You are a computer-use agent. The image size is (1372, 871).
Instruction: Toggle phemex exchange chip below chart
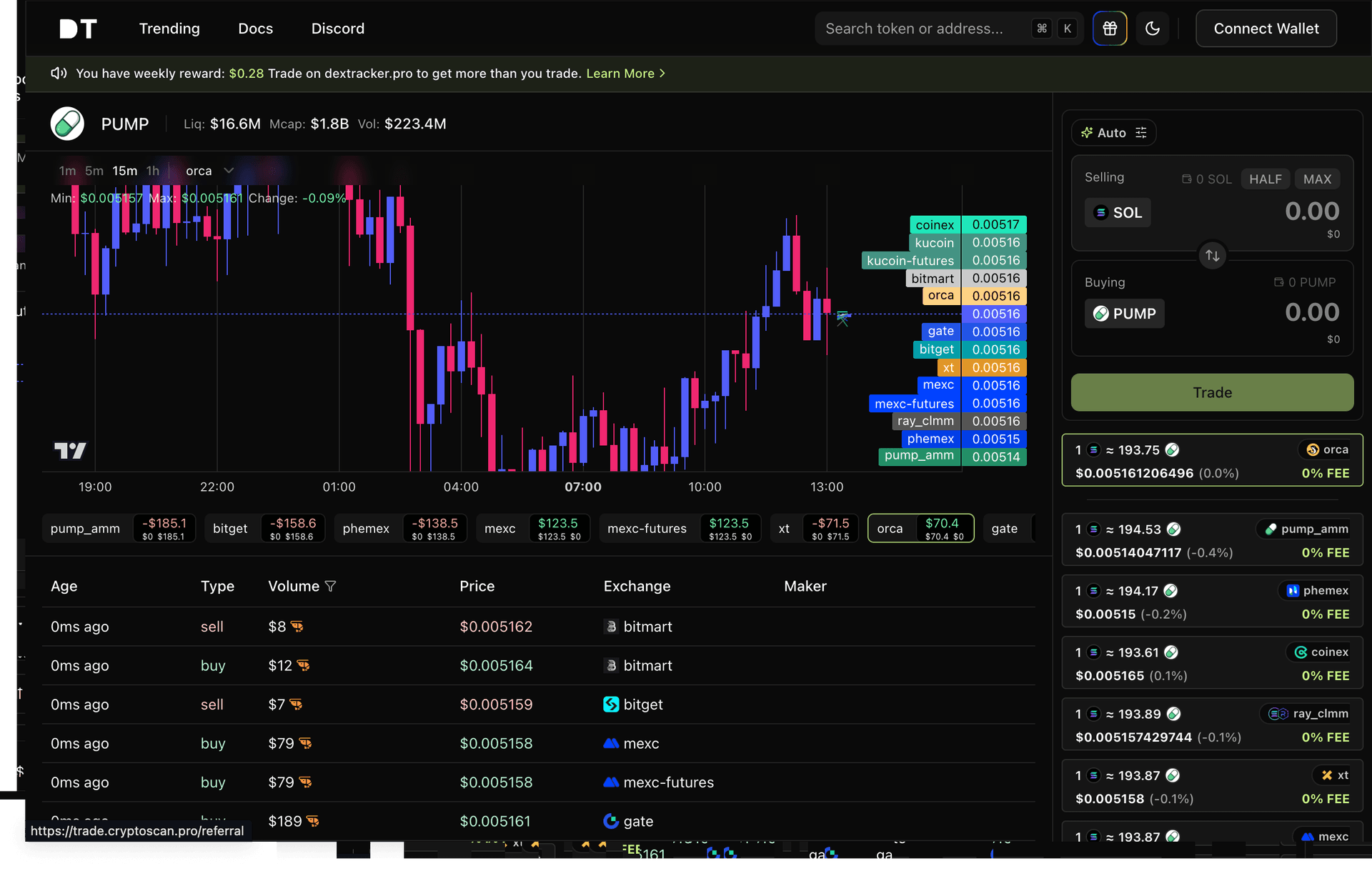tap(400, 528)
